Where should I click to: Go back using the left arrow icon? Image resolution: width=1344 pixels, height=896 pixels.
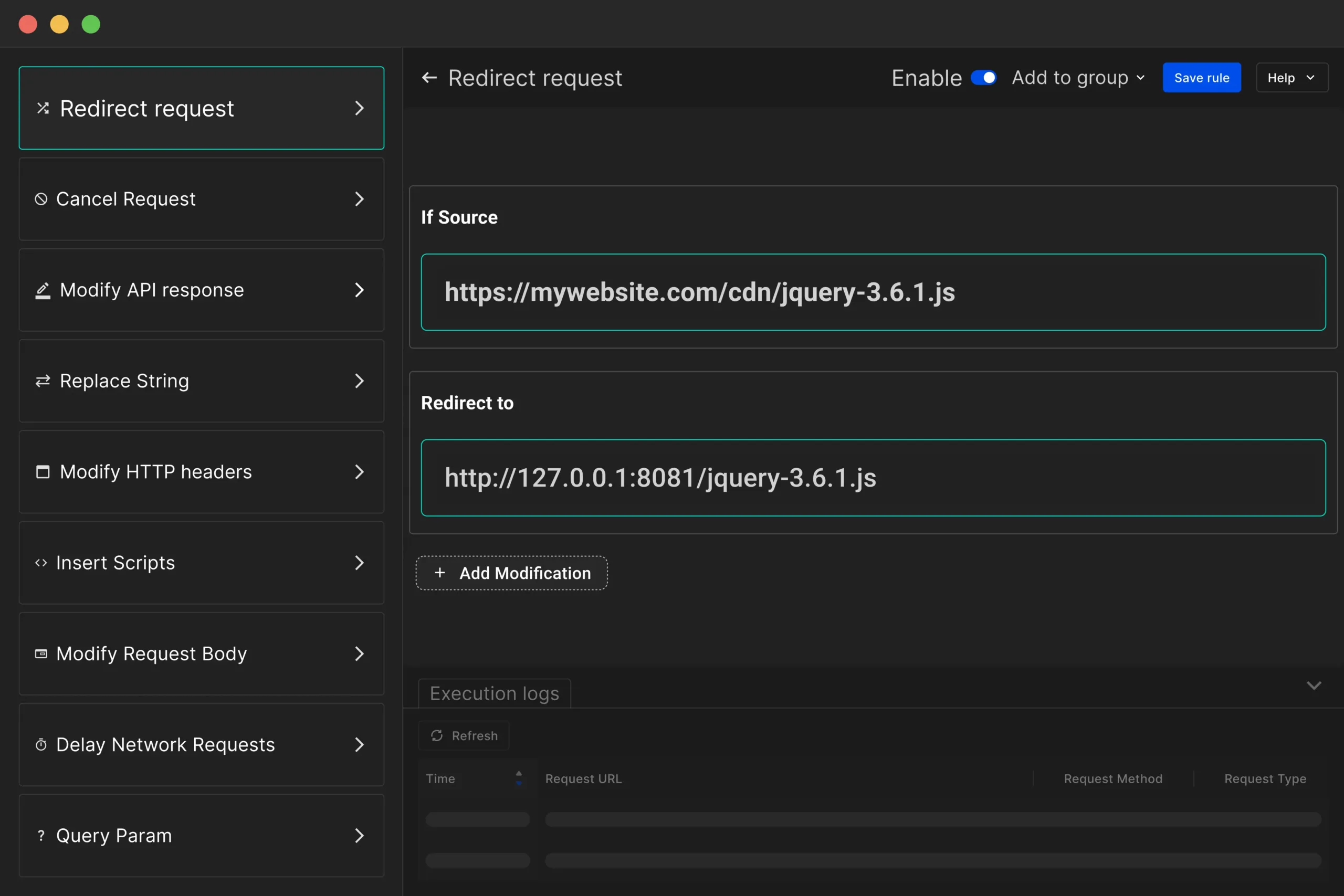429,78
